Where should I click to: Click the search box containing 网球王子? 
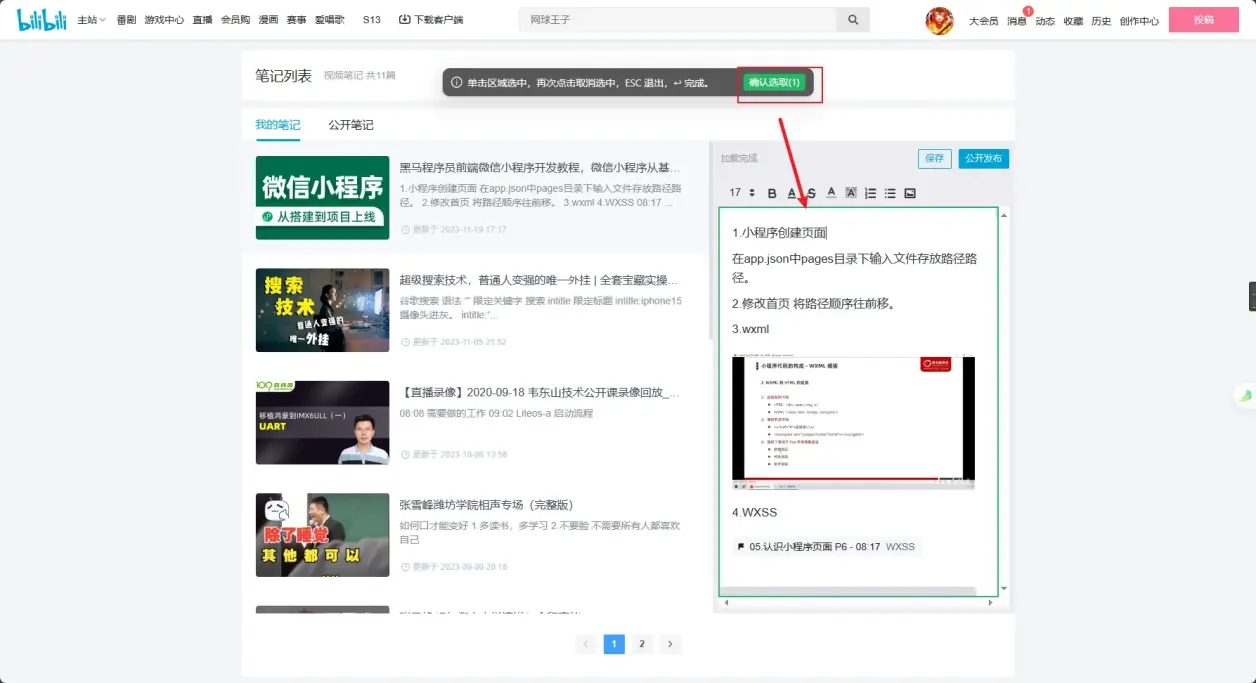click(677, 20)
